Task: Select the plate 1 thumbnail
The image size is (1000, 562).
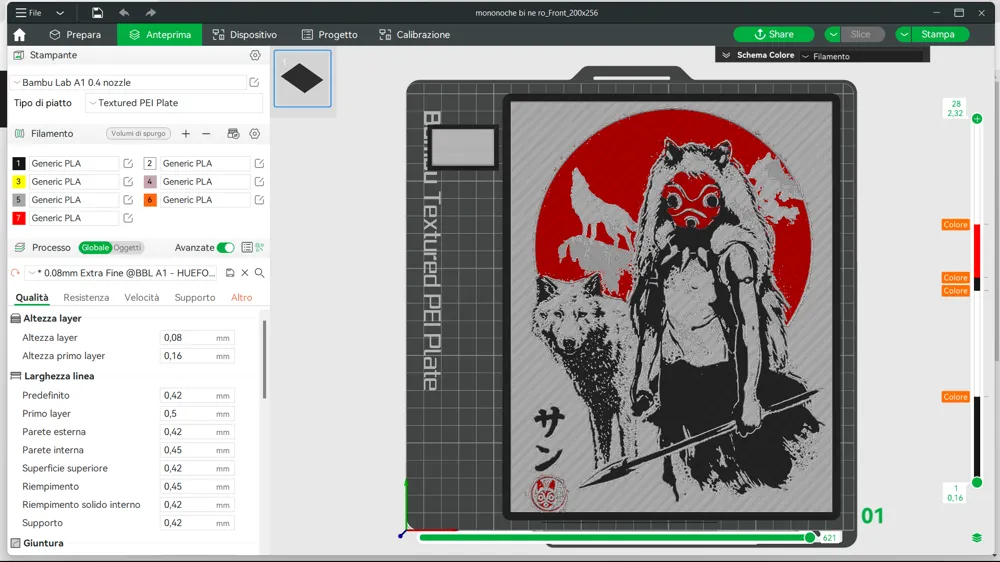Action: [303, 78]
